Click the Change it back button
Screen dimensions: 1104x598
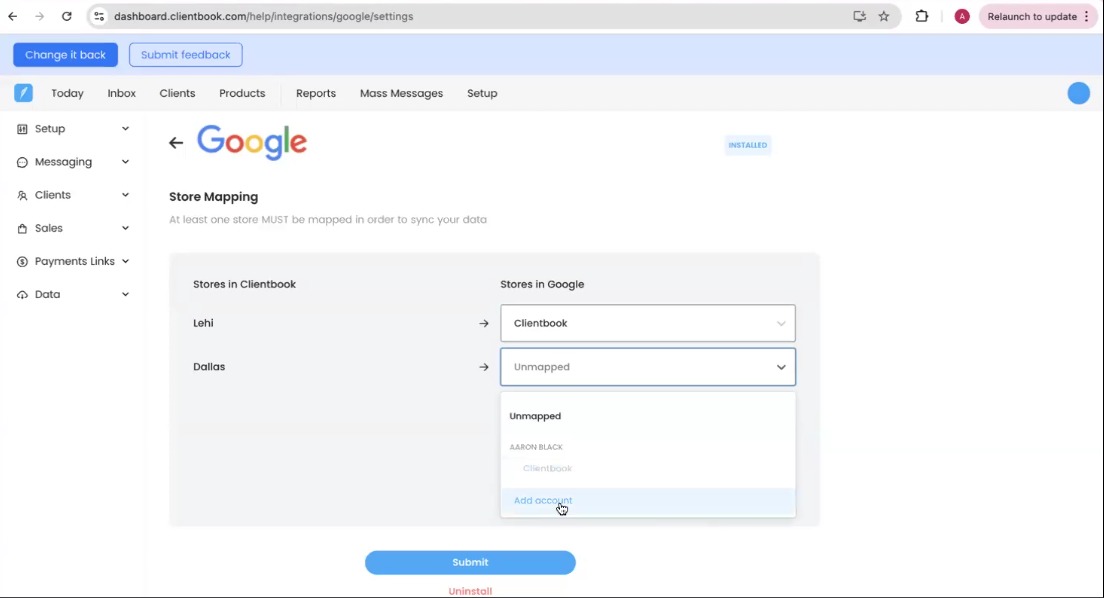coord(65,55)
